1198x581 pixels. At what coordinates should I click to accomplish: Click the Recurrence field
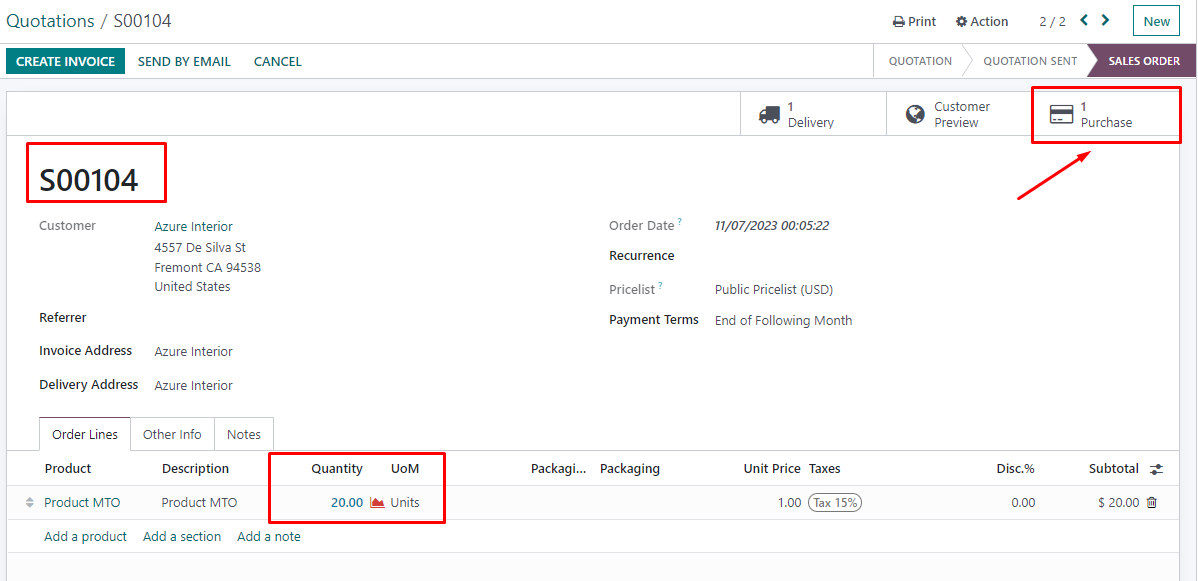point(642,256)
